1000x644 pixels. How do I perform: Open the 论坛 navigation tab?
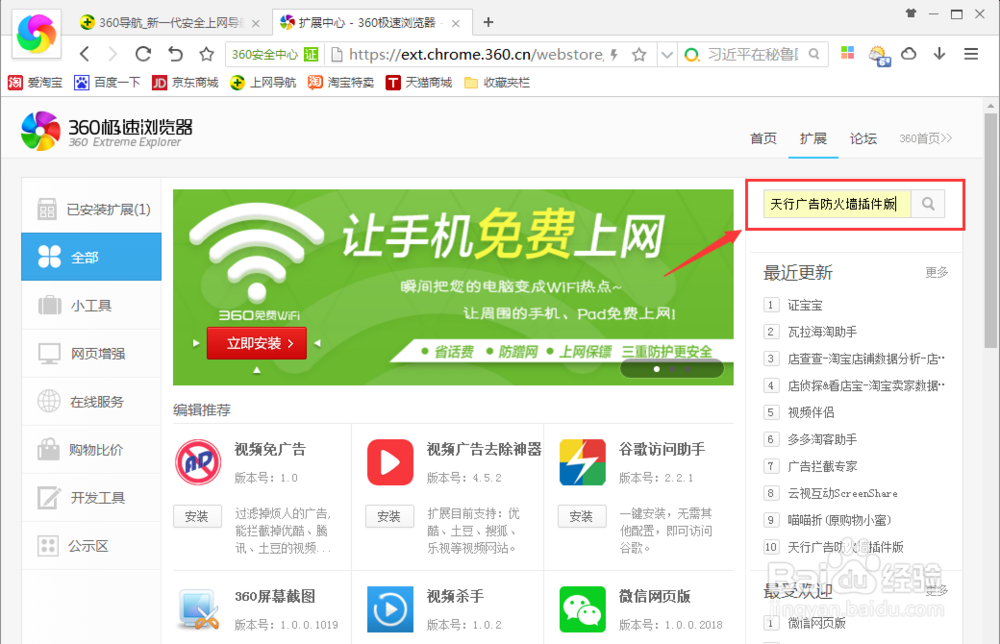[x=863, y=138]
